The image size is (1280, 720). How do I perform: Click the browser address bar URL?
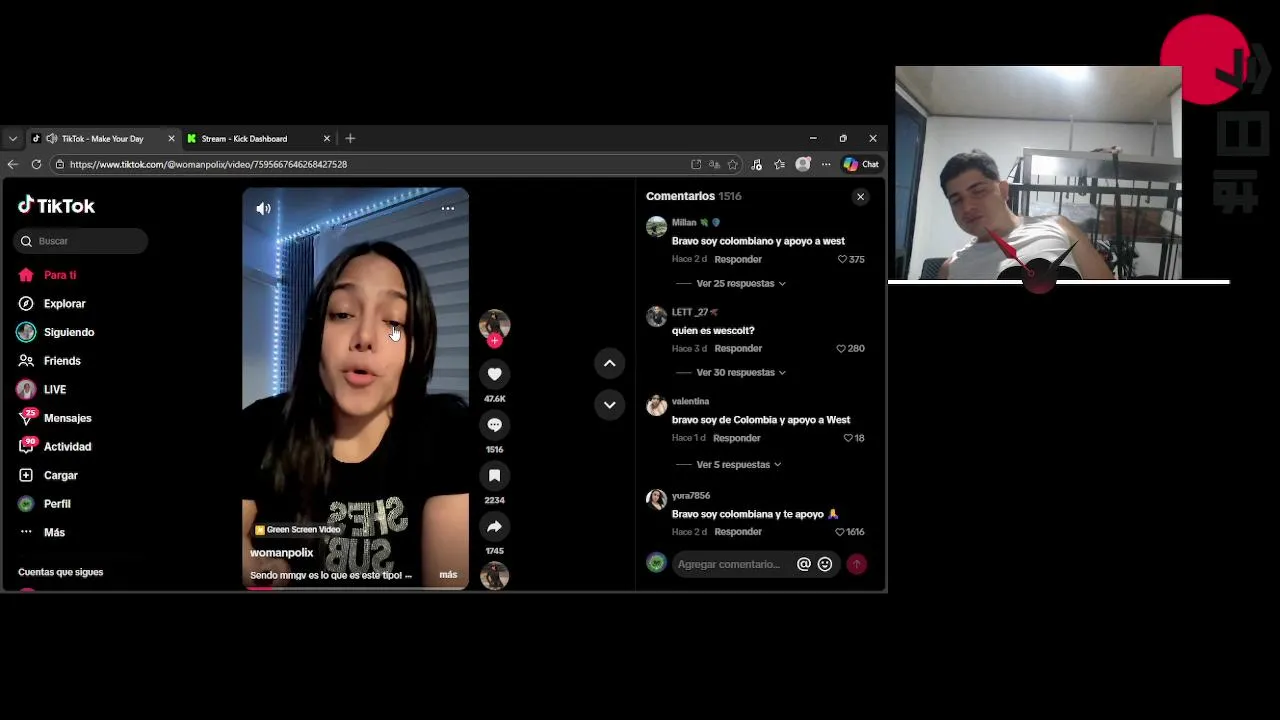208,165
